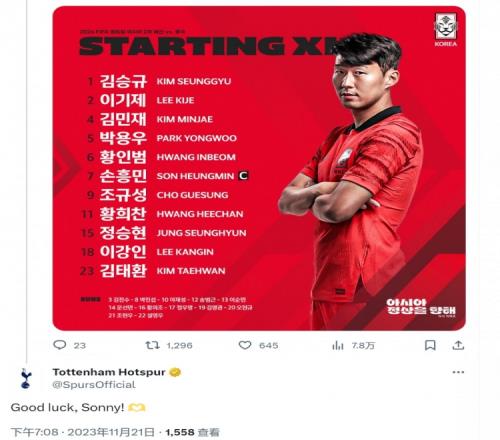The height and width of the screenshot is (440, 500).
Task: Click the 645 likes count
Action: tap(268, 345)
